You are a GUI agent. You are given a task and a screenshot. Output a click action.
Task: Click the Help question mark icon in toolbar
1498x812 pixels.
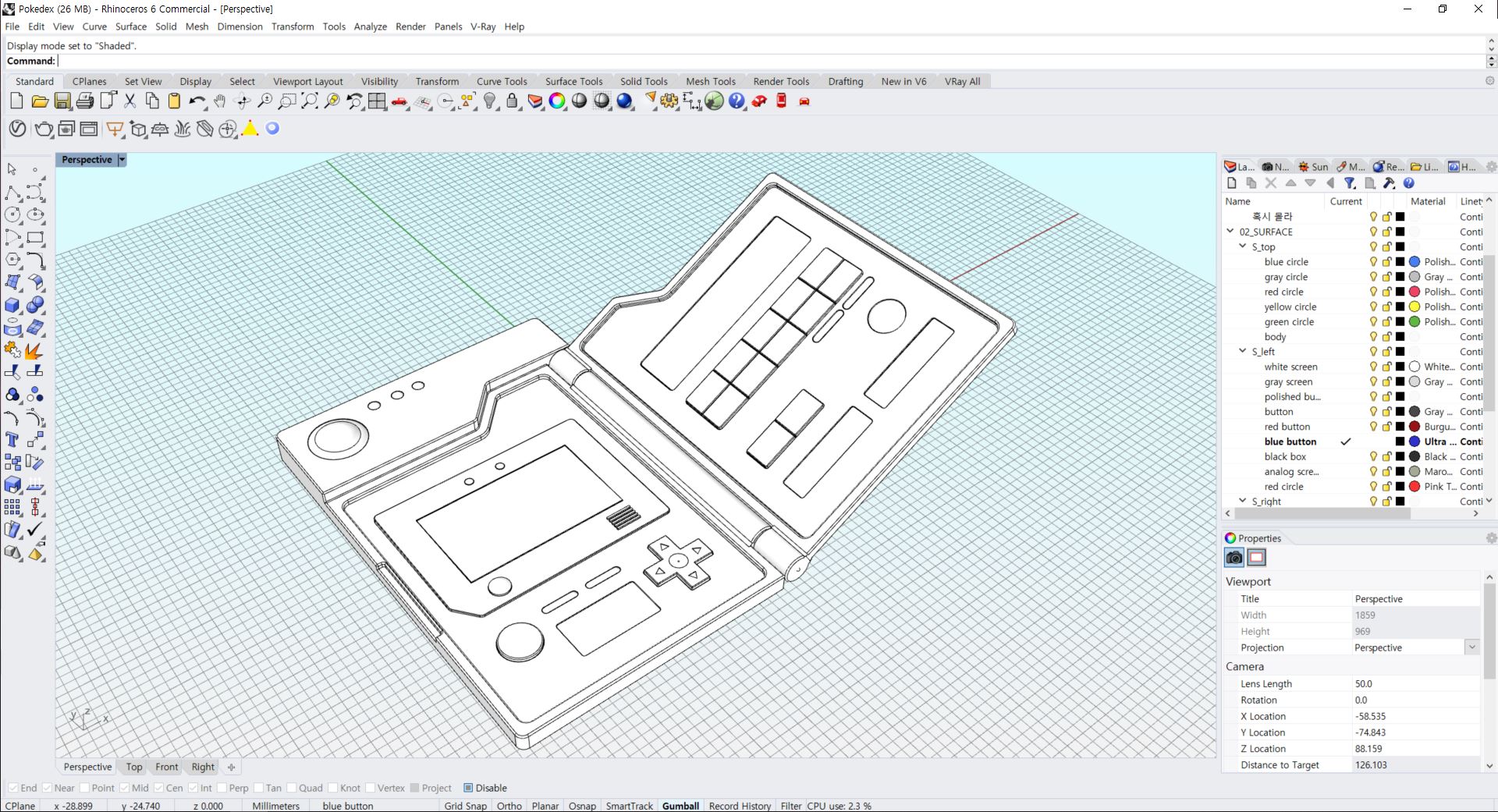pyautogui.click(x=737, y=101)
